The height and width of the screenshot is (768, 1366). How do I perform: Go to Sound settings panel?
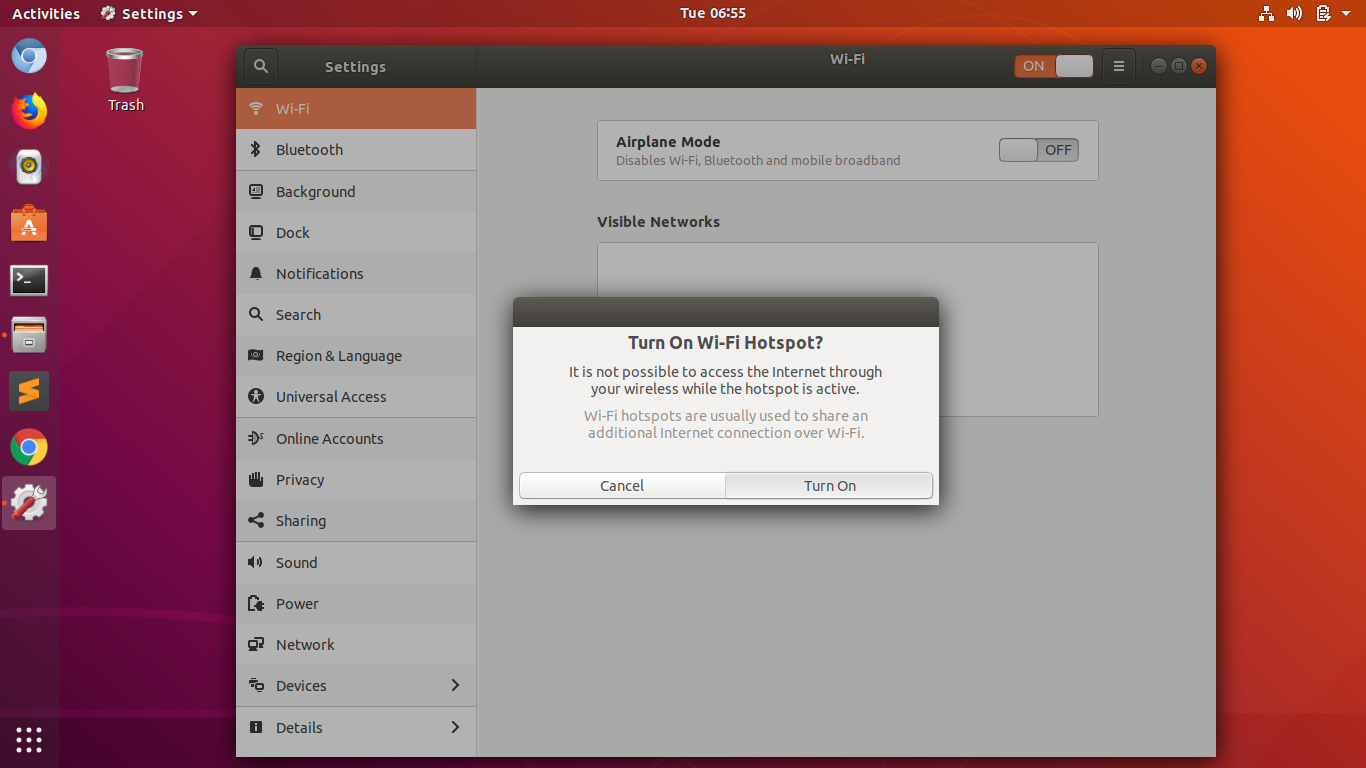[356, 562]
